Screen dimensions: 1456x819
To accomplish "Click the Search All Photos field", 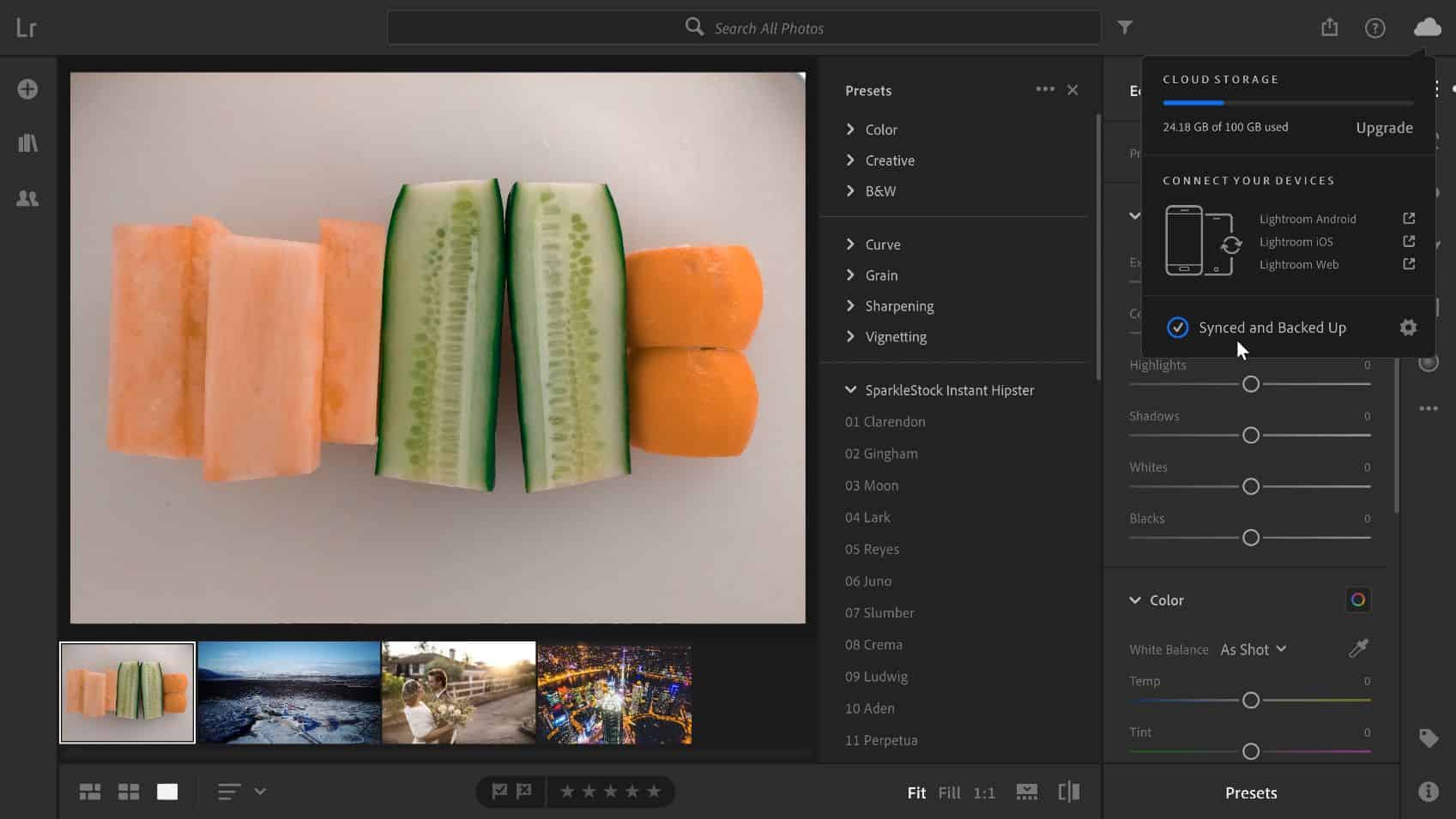I will coord(744,27).
